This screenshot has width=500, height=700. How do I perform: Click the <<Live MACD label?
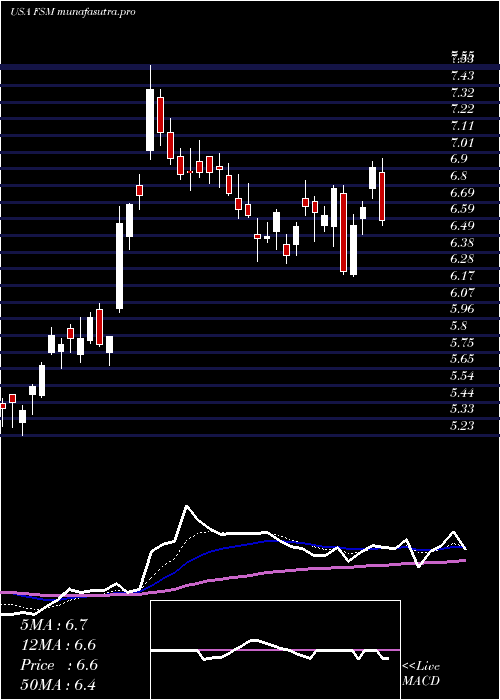421,674
